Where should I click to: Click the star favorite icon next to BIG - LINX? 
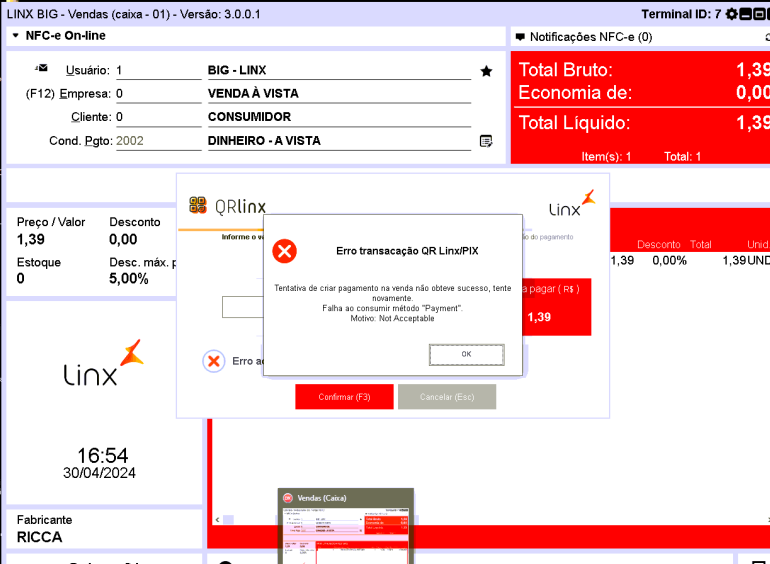click(486, 71)
